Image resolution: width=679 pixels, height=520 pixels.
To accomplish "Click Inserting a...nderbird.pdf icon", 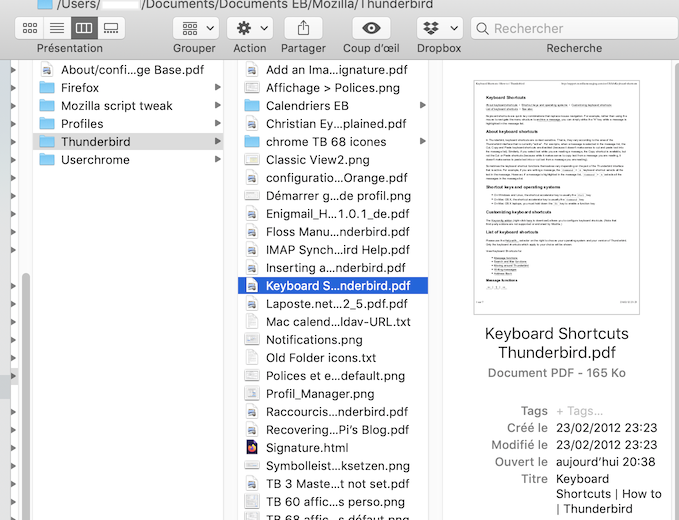I will pyautogui.click(x=252, y=268).
